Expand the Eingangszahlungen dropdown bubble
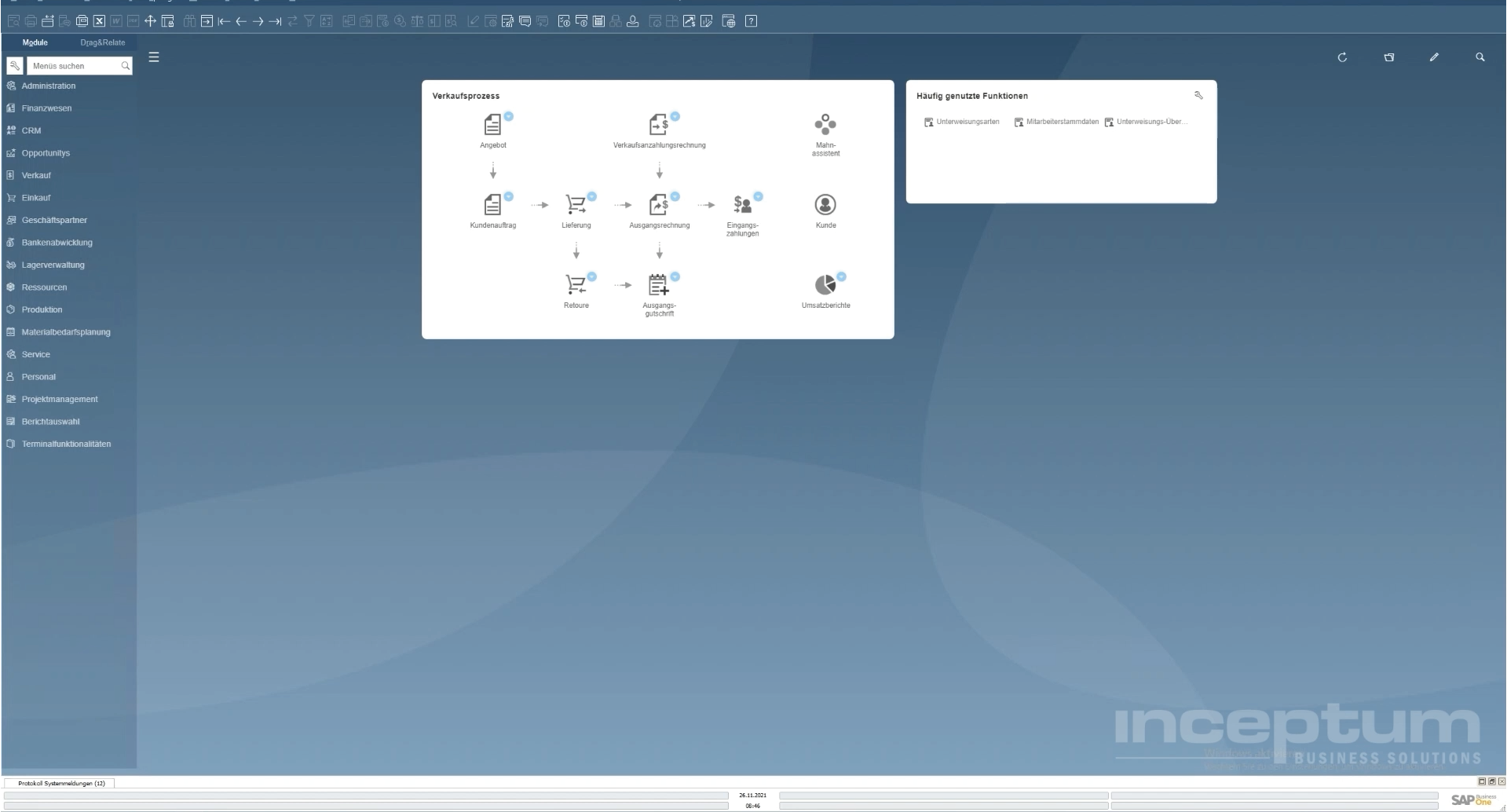Viewport: 1507px width, 812px height. (759, 196)
